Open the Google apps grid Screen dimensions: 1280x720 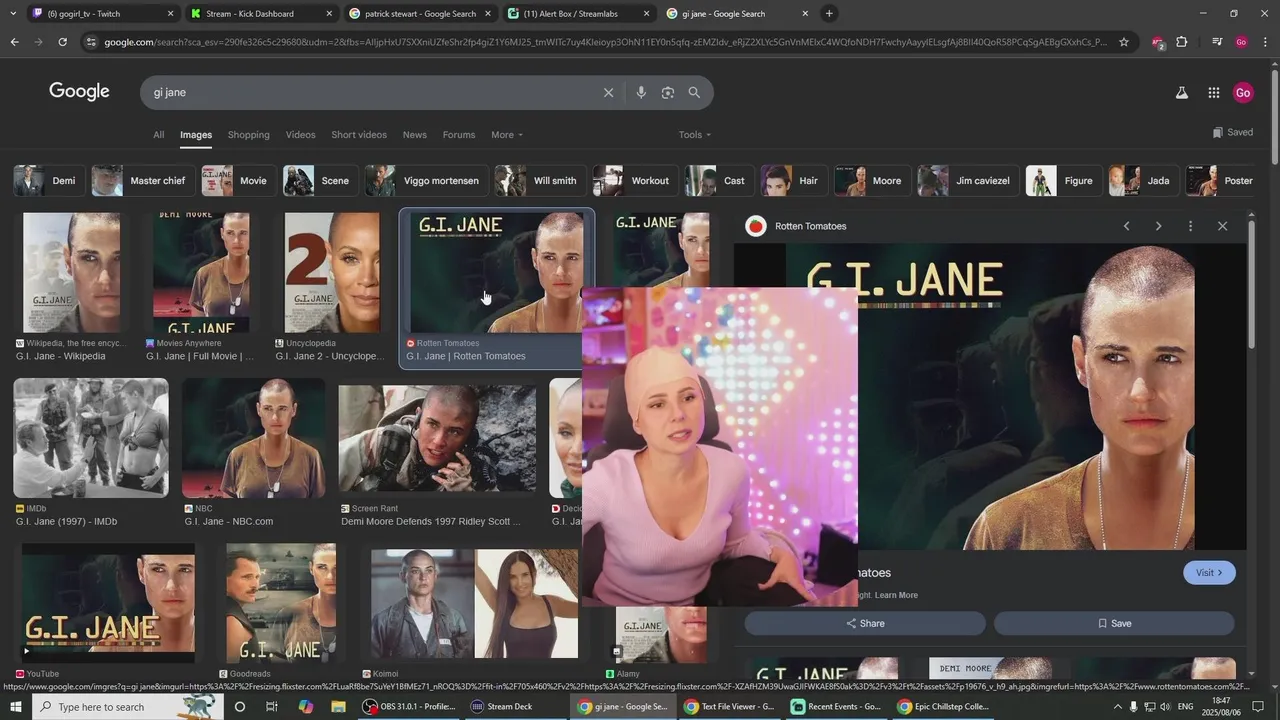point(1213,92)
